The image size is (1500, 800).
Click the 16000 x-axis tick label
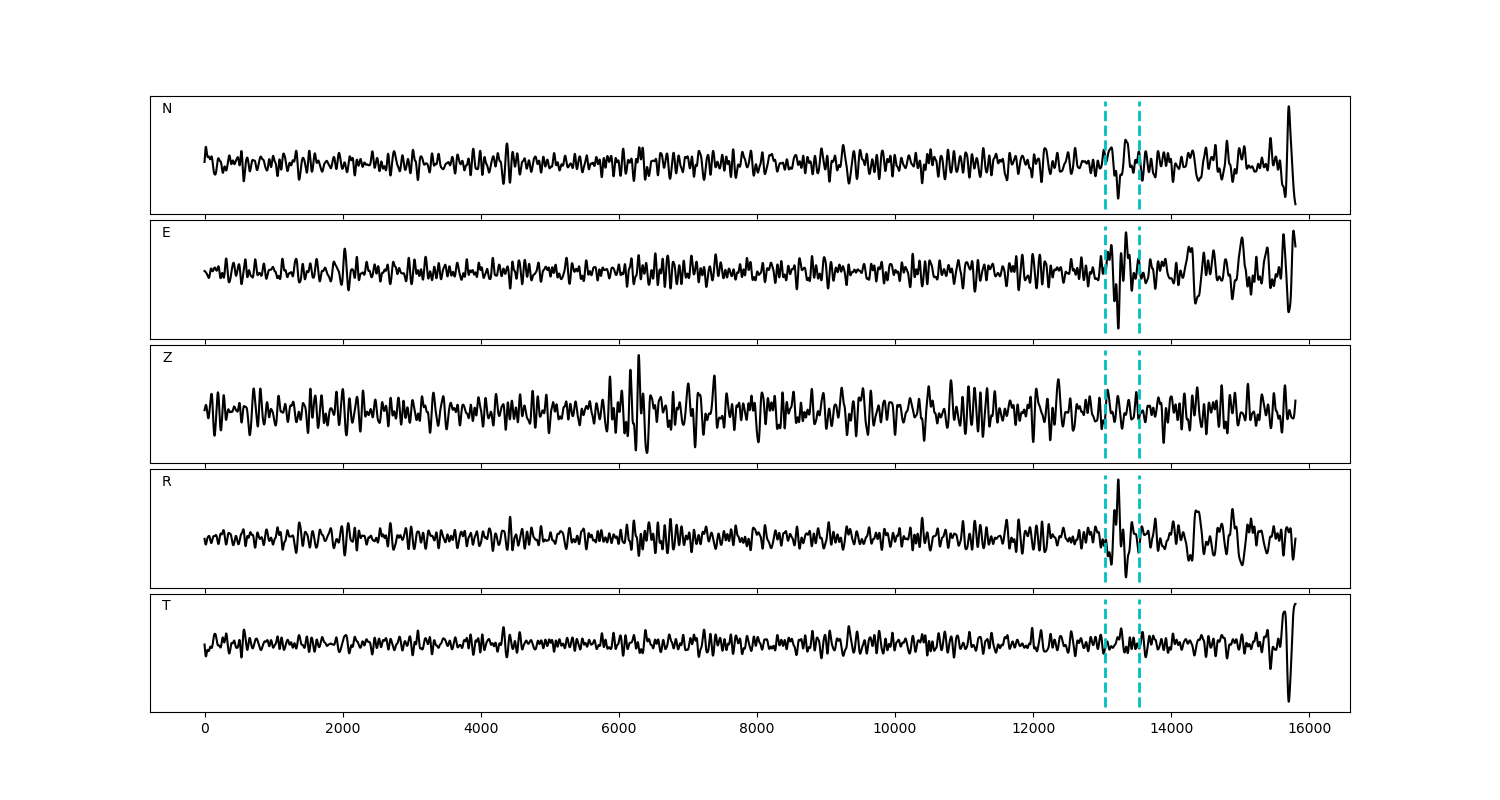(x=1308, y=730)
